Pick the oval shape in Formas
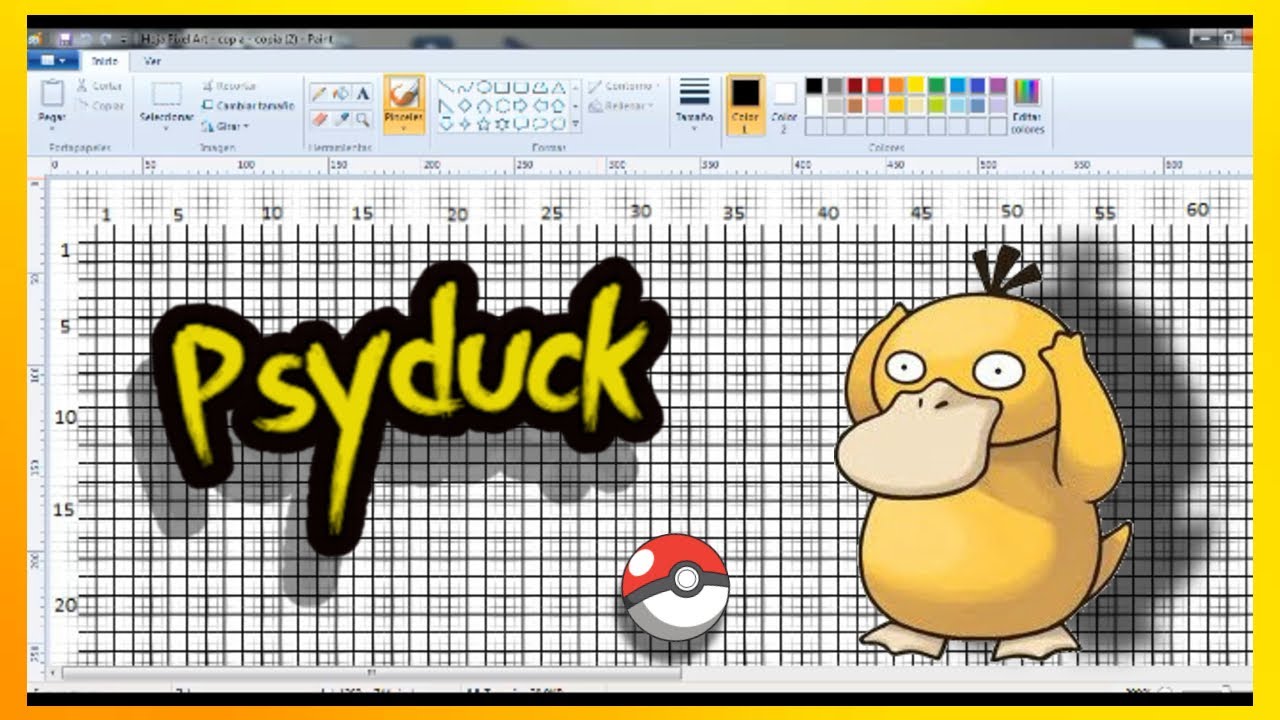Image resolution: width=1280 pixels, height=720 pixels. click(x=482, y=87)
